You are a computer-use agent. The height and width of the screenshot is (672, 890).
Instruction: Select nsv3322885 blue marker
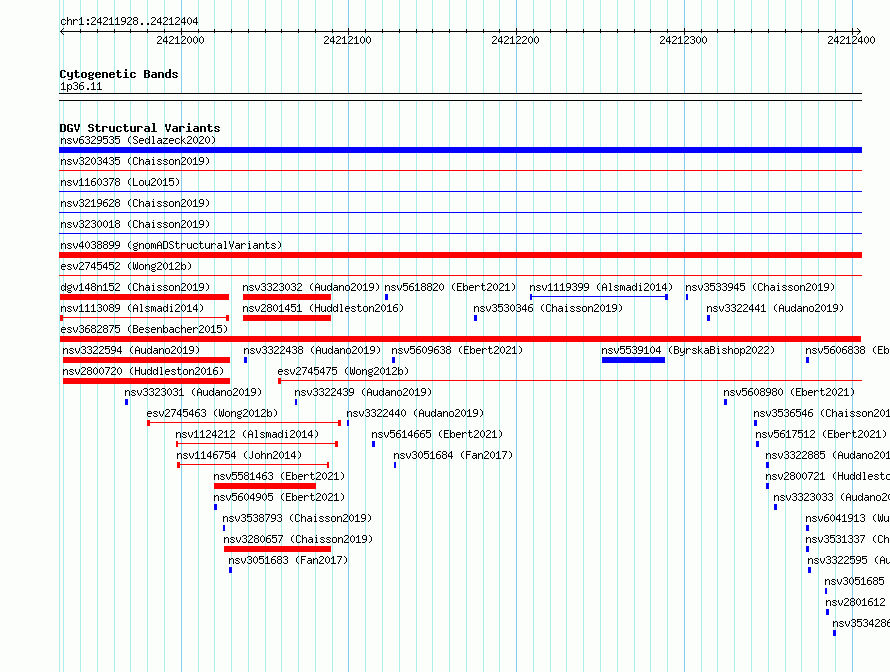(x=767, y=465)
